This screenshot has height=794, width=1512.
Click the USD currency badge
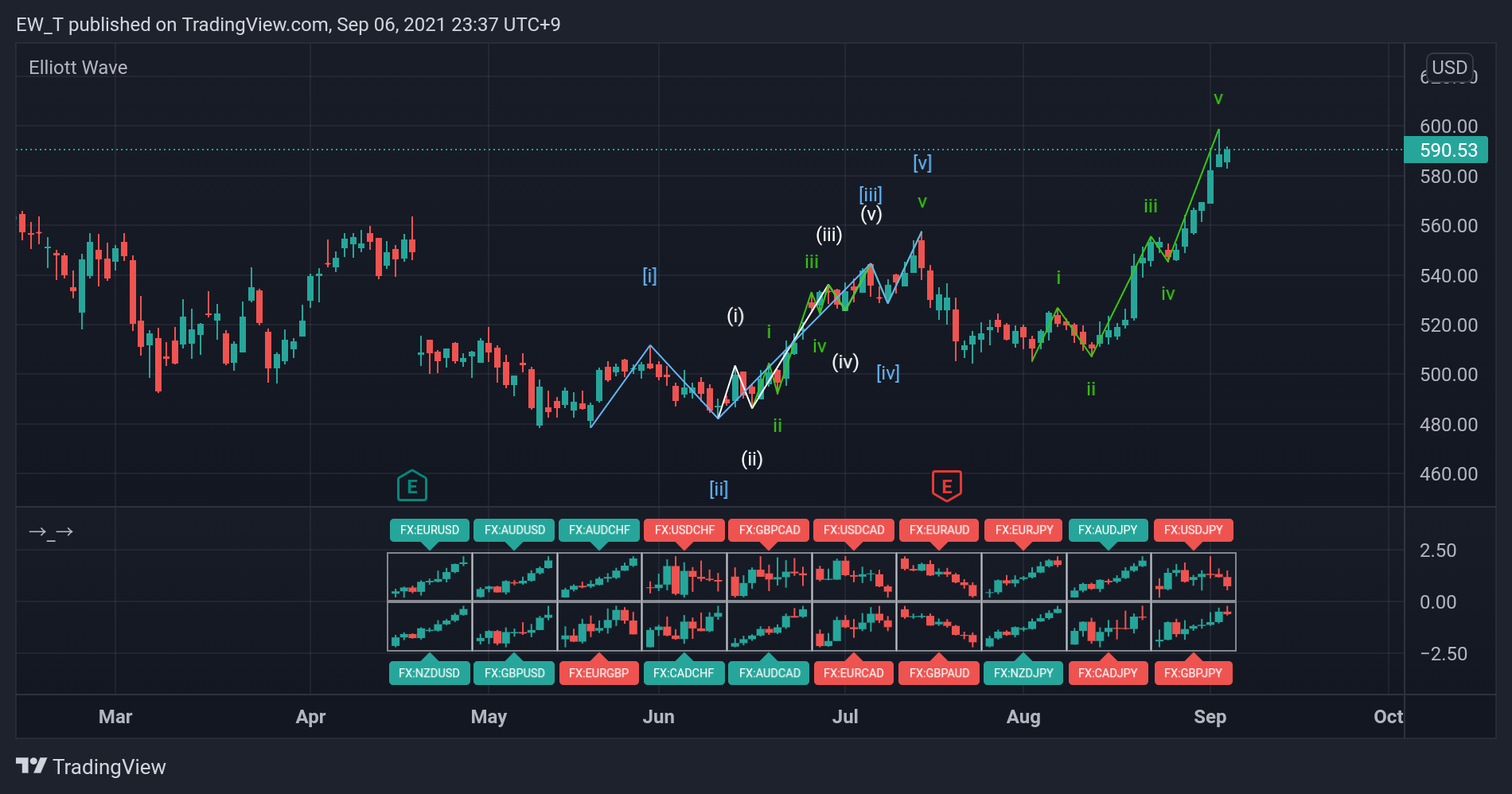point(1449,67)
